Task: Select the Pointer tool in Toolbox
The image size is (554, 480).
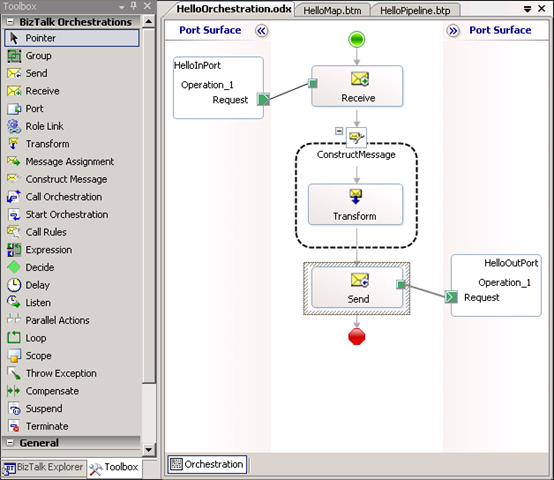Action: coord(72,38)
